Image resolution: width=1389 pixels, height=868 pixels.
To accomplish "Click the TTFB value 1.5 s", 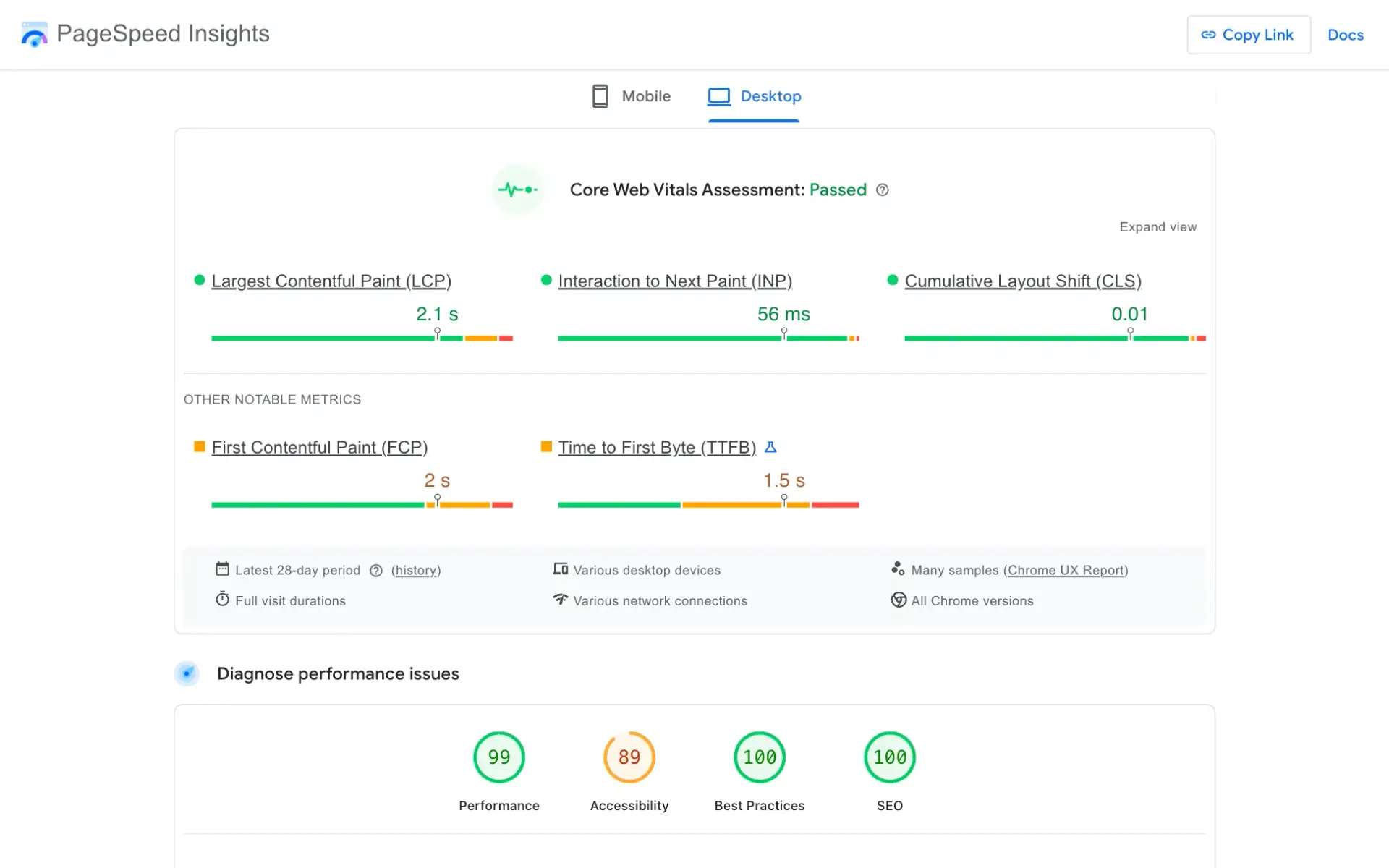I will (784, 480).
